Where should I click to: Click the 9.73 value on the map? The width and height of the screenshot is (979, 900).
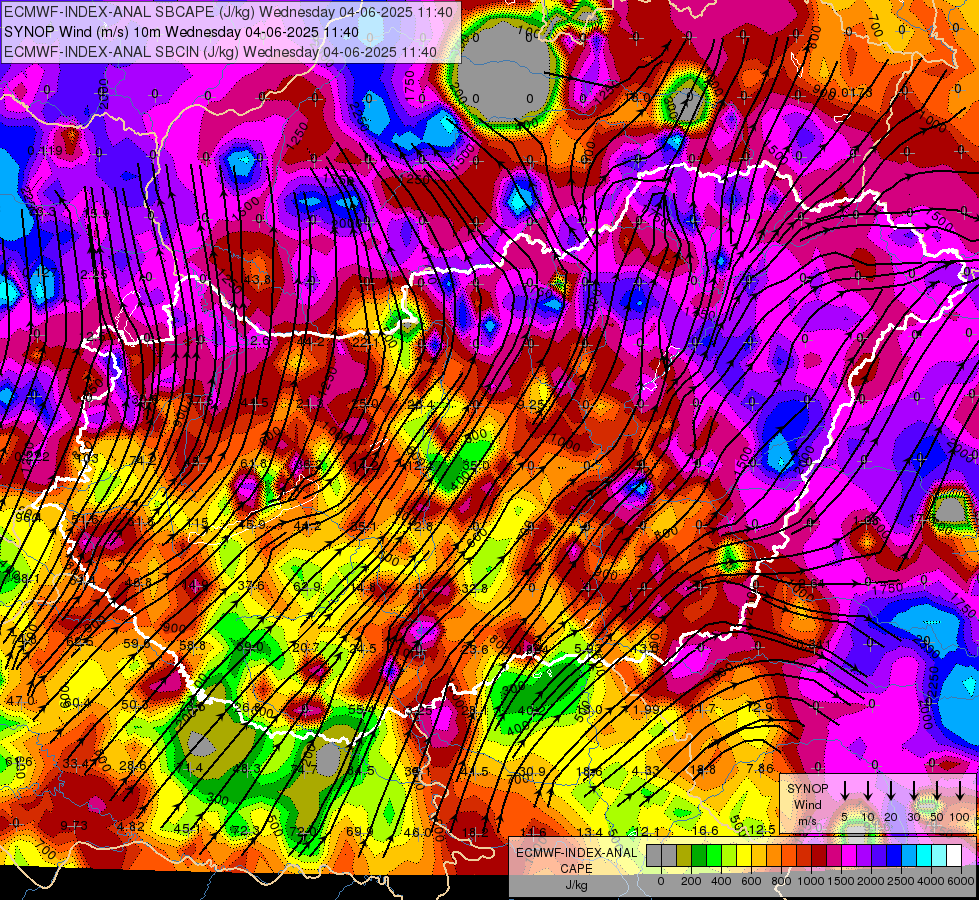point(74,826)
